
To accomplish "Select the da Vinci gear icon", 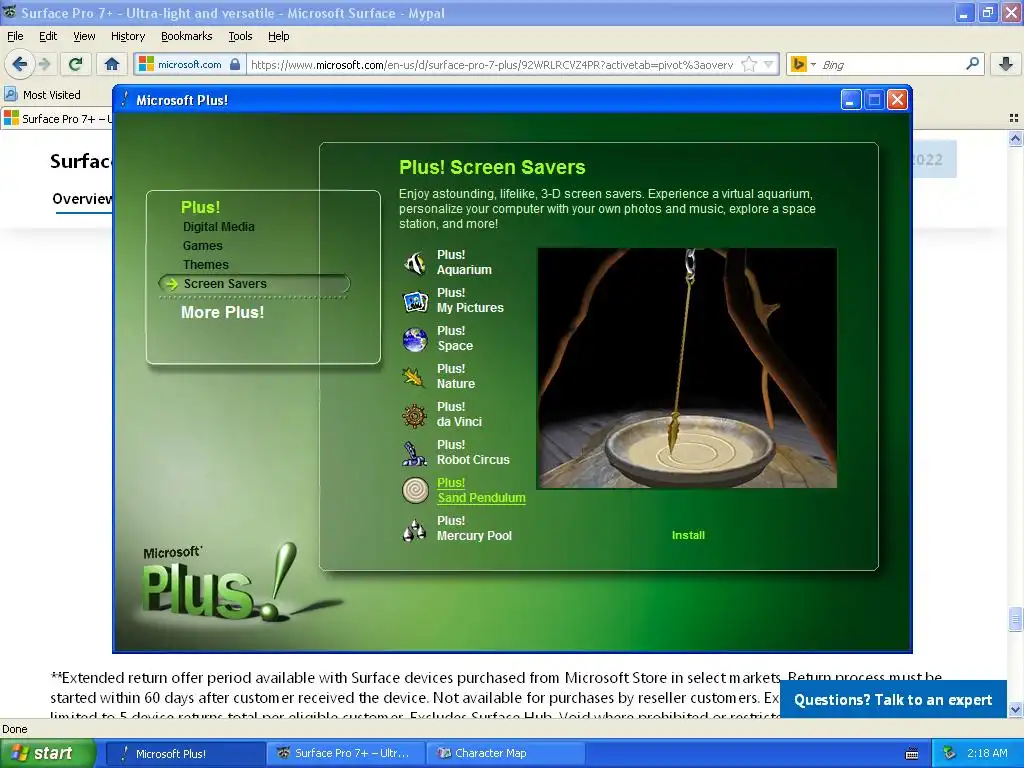I will (415, 415).
